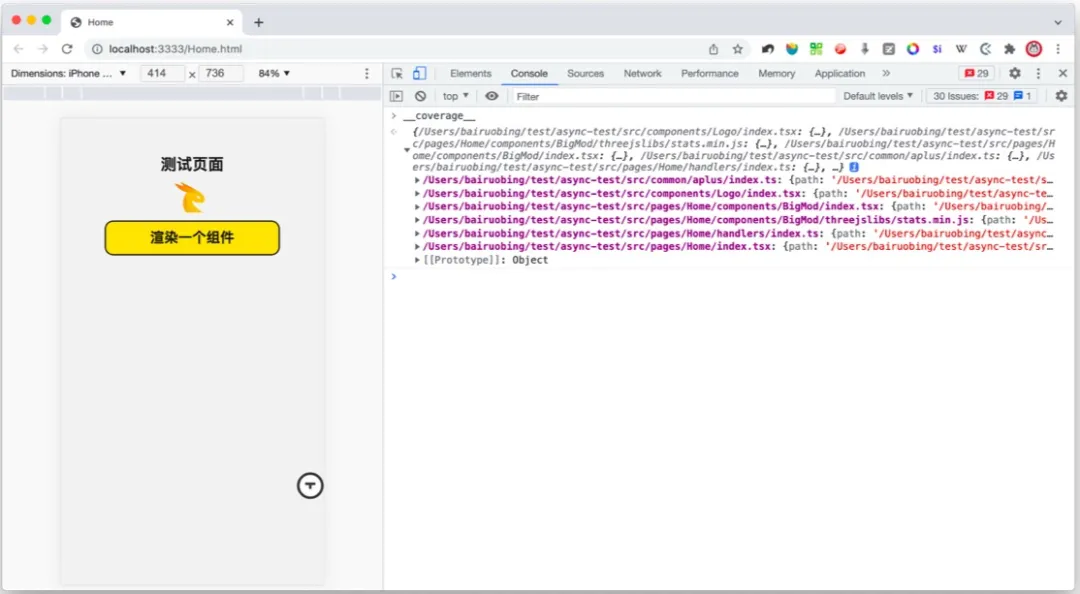Expand the [[Prototype]]: Object entry
The image size is (1080, 594).
click(x=417, y=260)
